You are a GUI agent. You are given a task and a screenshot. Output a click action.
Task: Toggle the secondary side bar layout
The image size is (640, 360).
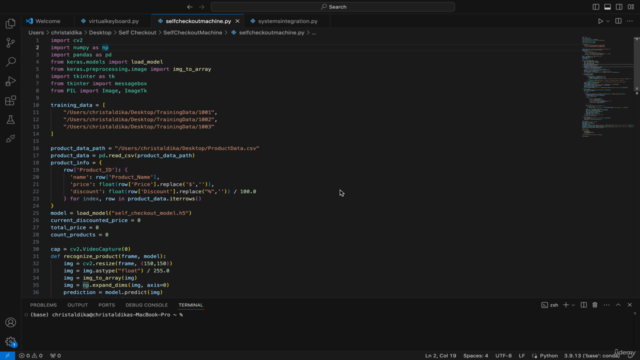[619, 7]
